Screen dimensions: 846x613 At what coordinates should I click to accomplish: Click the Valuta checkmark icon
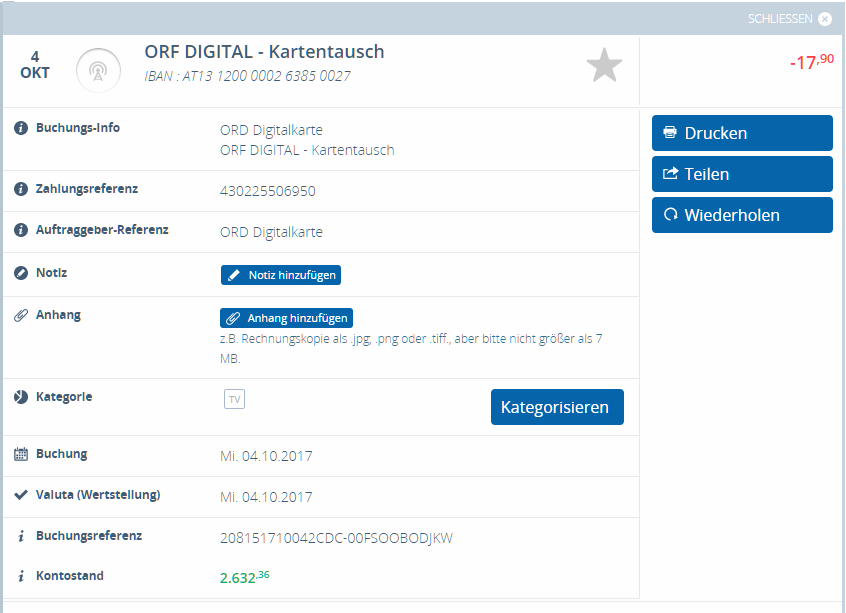[x=21, y=495]
